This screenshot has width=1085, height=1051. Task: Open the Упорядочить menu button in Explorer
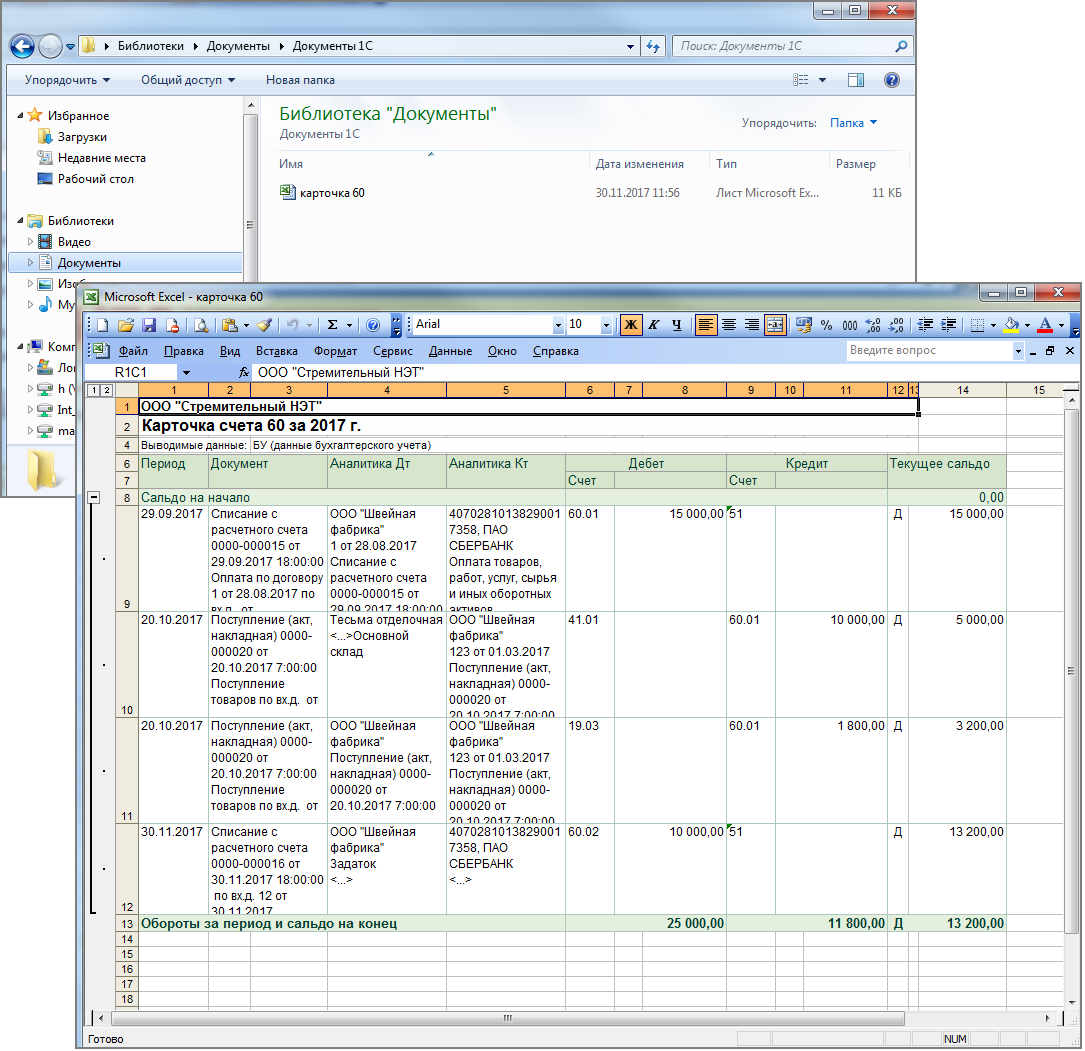67,80
